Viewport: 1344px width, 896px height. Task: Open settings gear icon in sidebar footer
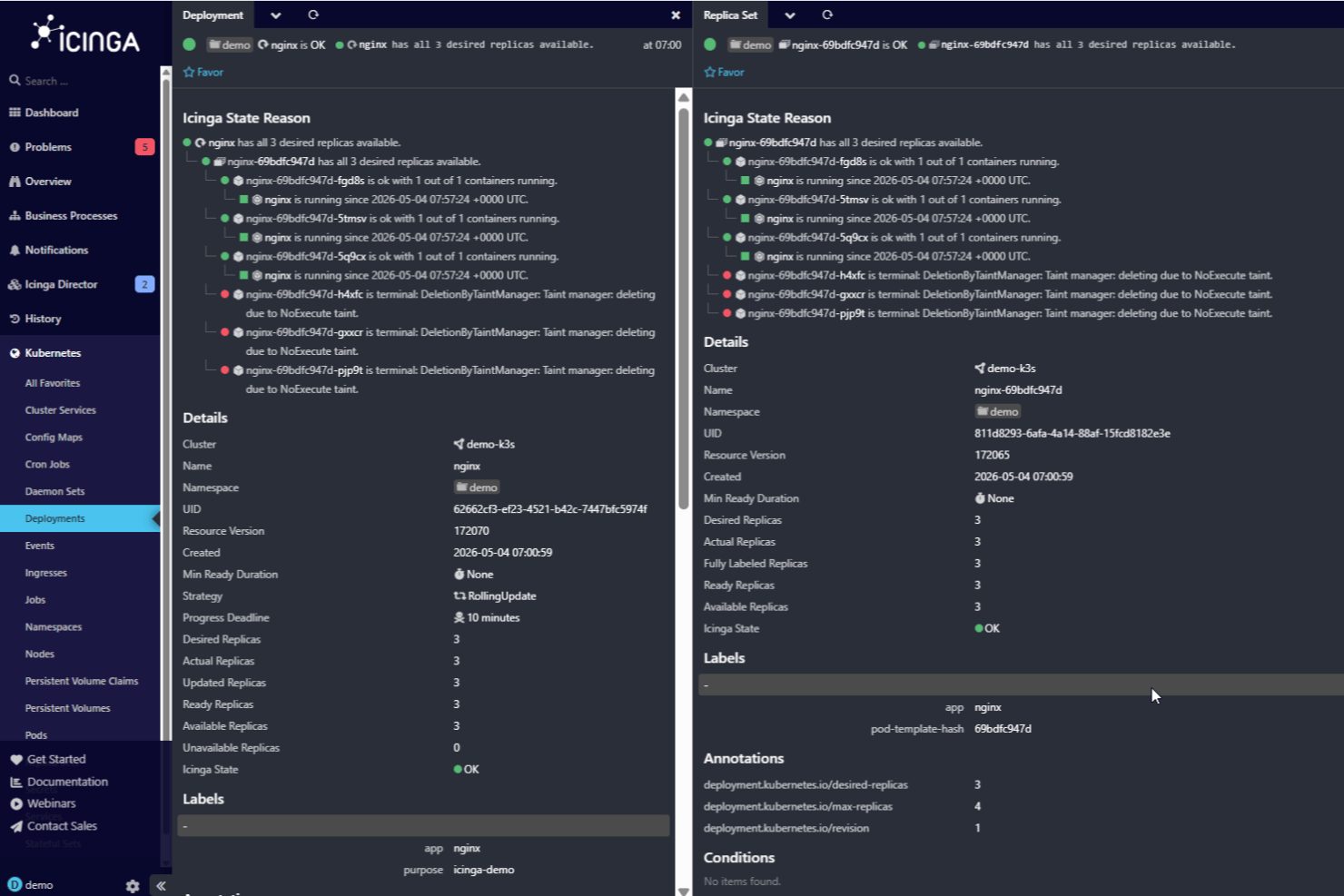click(x=133, y=886)
